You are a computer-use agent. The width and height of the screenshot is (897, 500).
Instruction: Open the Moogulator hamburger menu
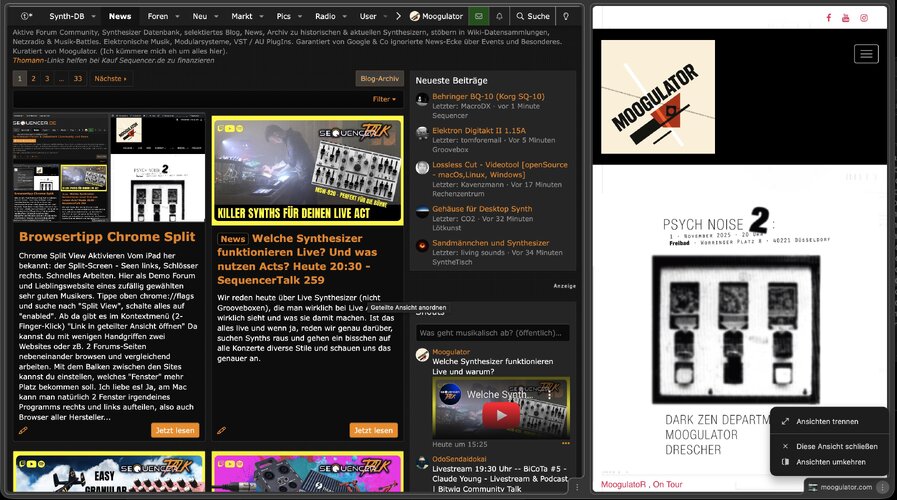(x=866, y=54)
